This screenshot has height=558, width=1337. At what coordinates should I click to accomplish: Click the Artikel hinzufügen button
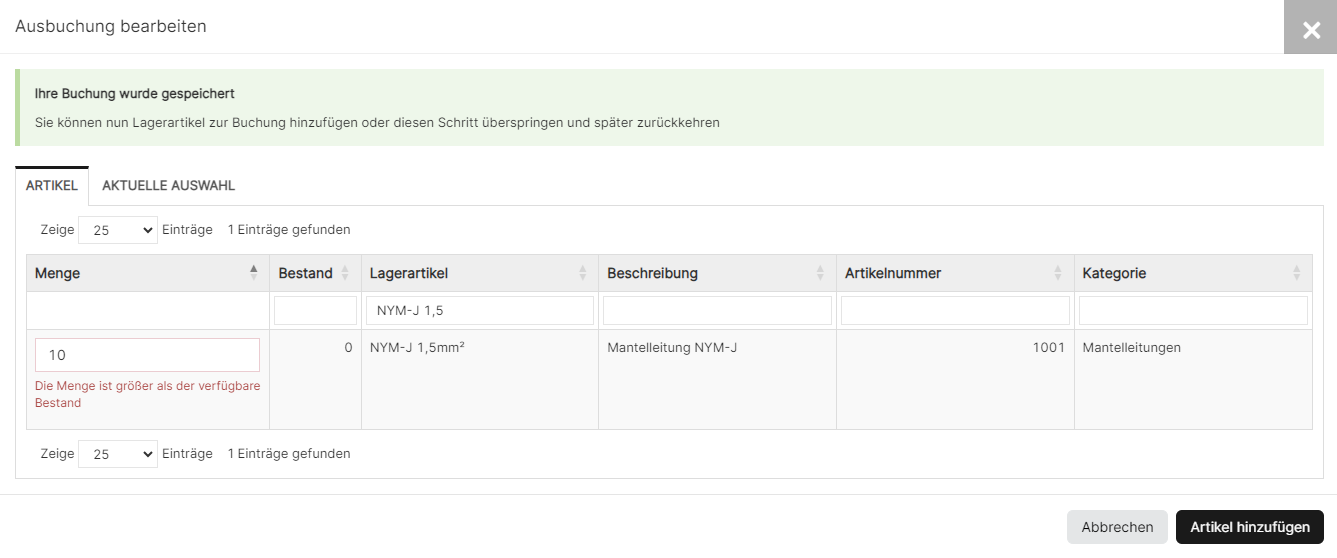1250,527
